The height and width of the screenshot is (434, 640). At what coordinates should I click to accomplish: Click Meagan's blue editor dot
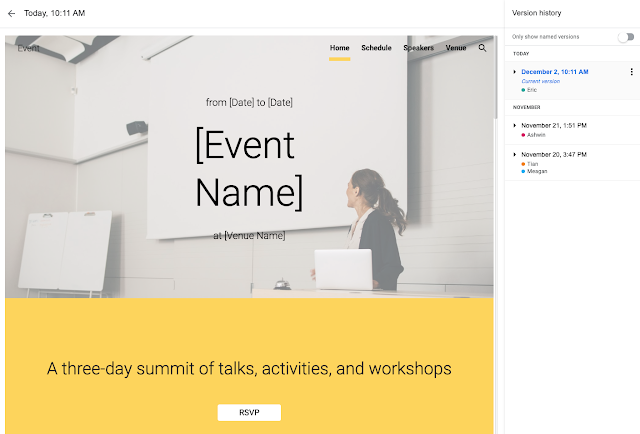[523, 171]
